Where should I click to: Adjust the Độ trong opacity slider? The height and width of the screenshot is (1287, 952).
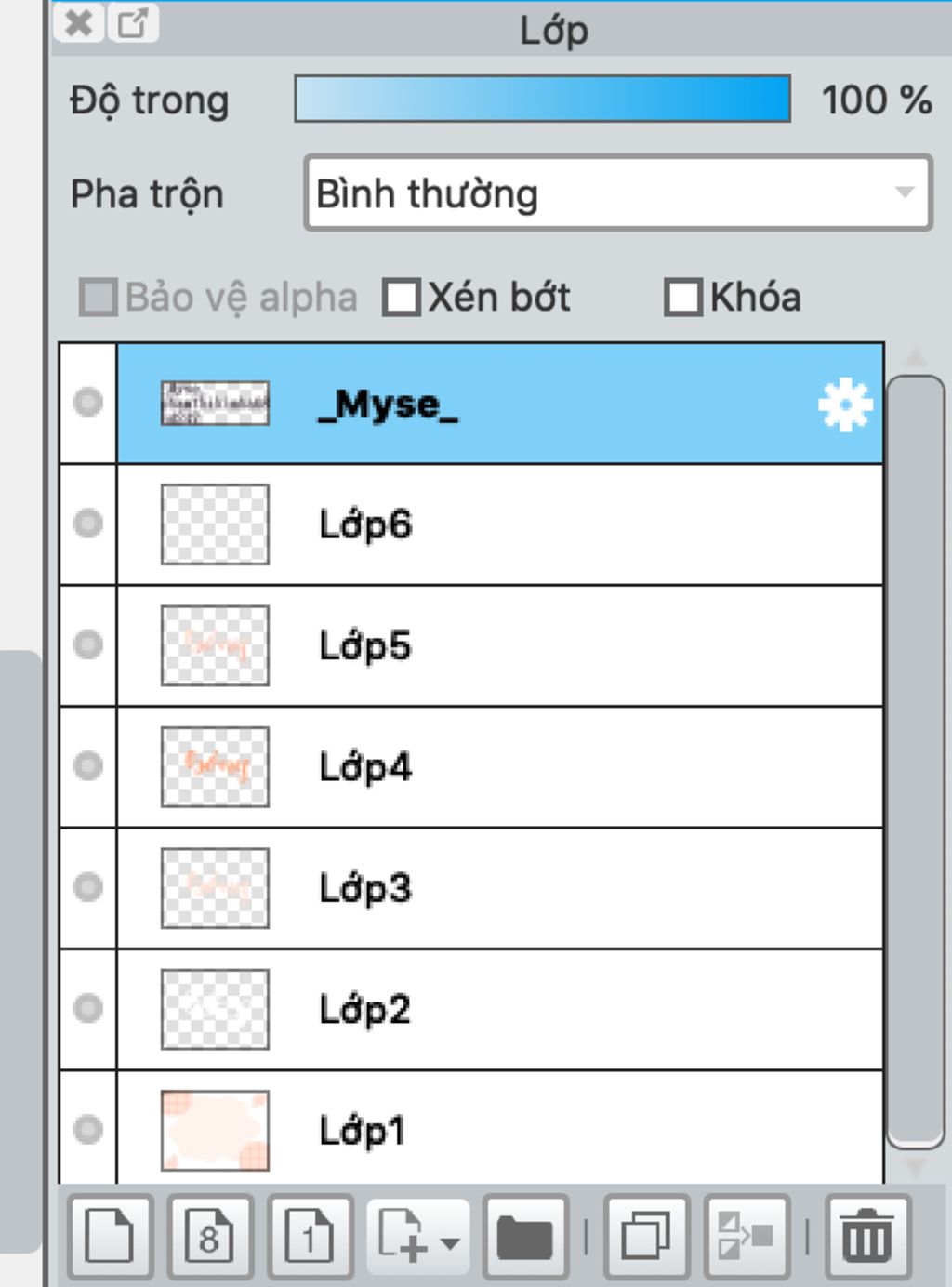coord(543,100)
